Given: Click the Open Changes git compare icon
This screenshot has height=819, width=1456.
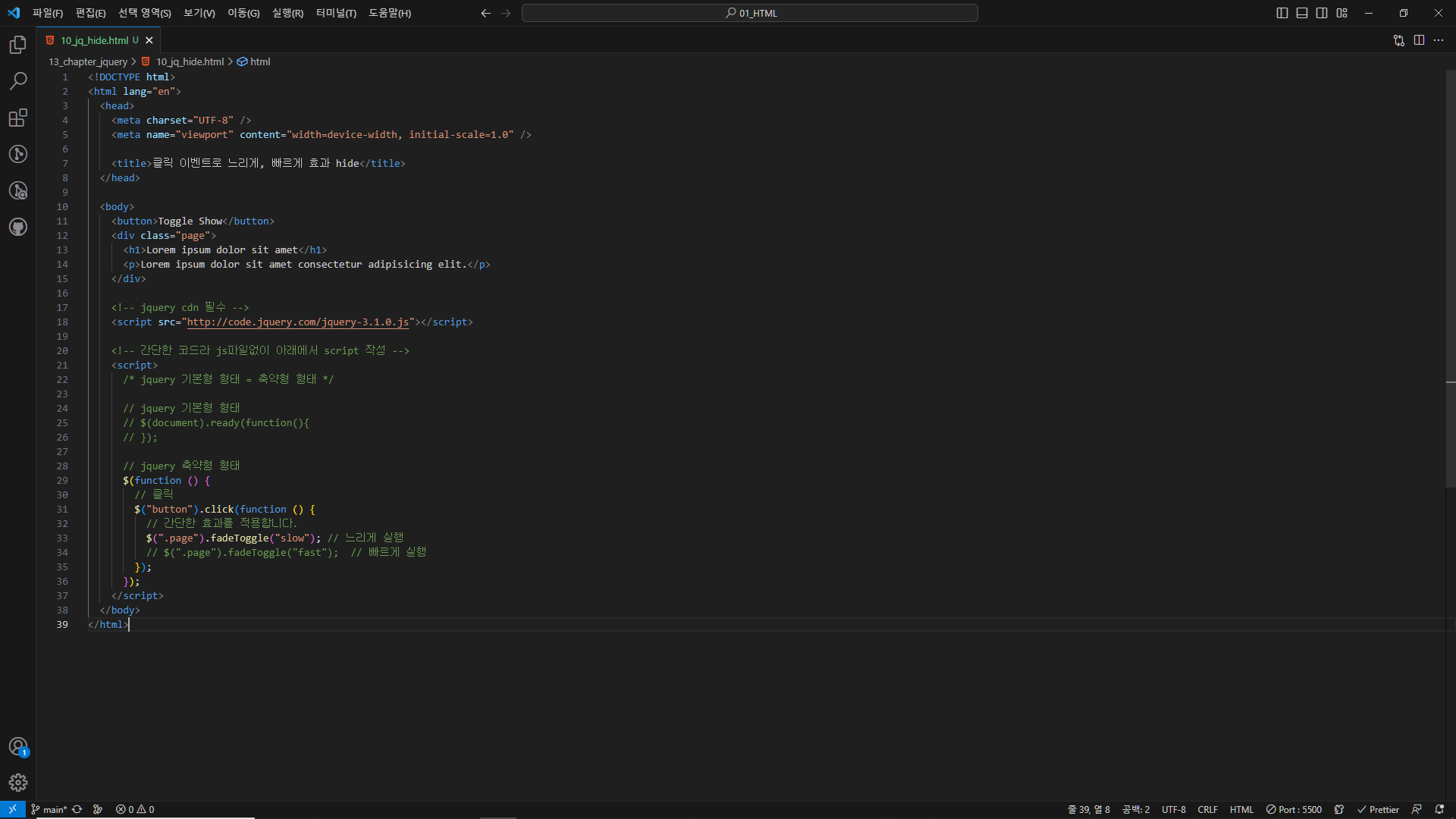Looking at the screenshot, I should coord(1399,40).
